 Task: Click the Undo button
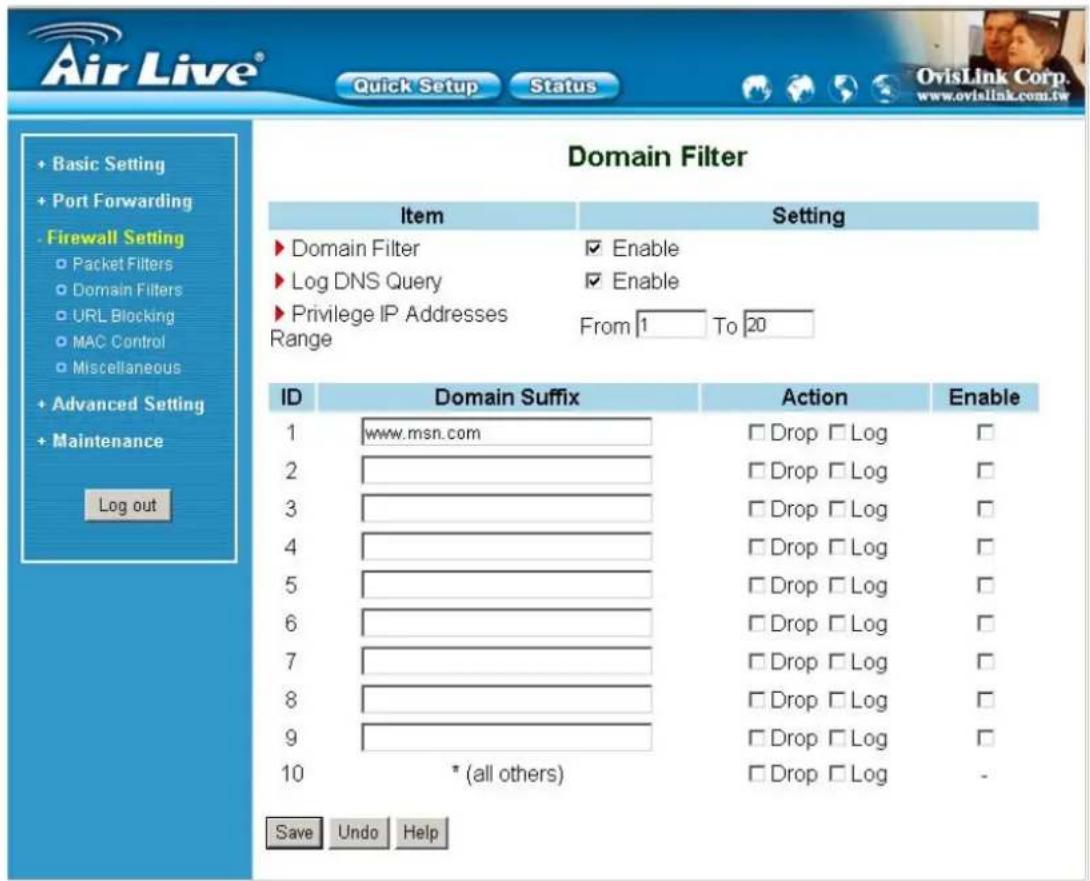[x=358, y=832]
